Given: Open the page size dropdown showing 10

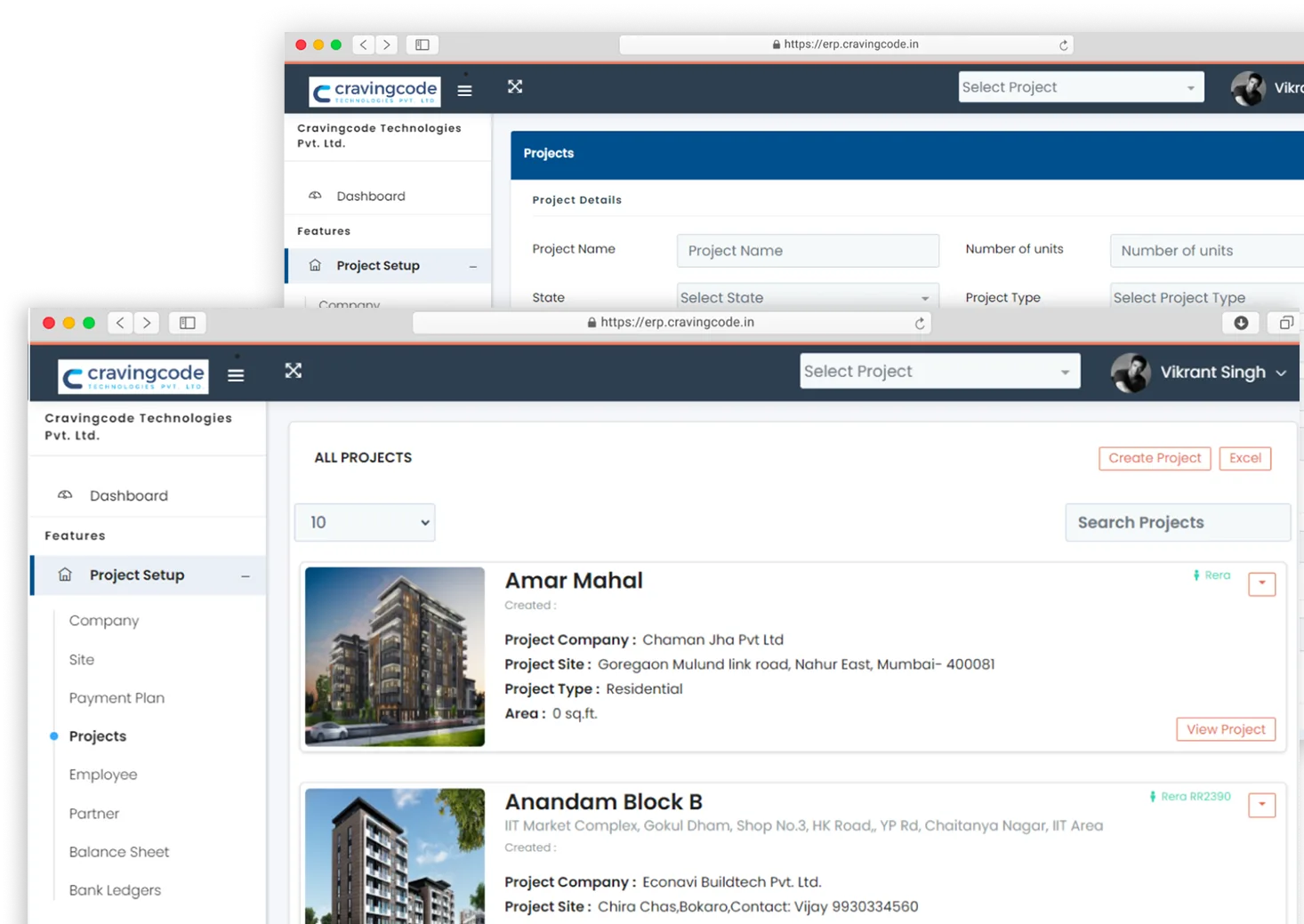Looking at the screenshot, I should coord(365,522).
